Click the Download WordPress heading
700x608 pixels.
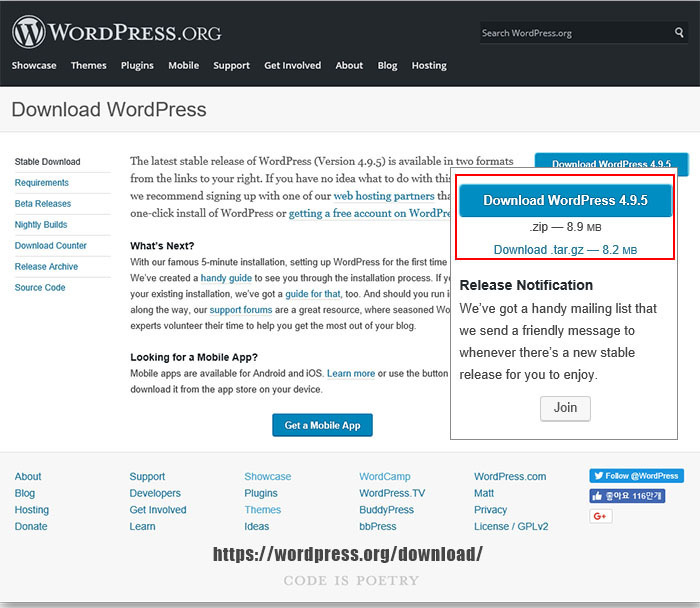click(x=109, y=110)
